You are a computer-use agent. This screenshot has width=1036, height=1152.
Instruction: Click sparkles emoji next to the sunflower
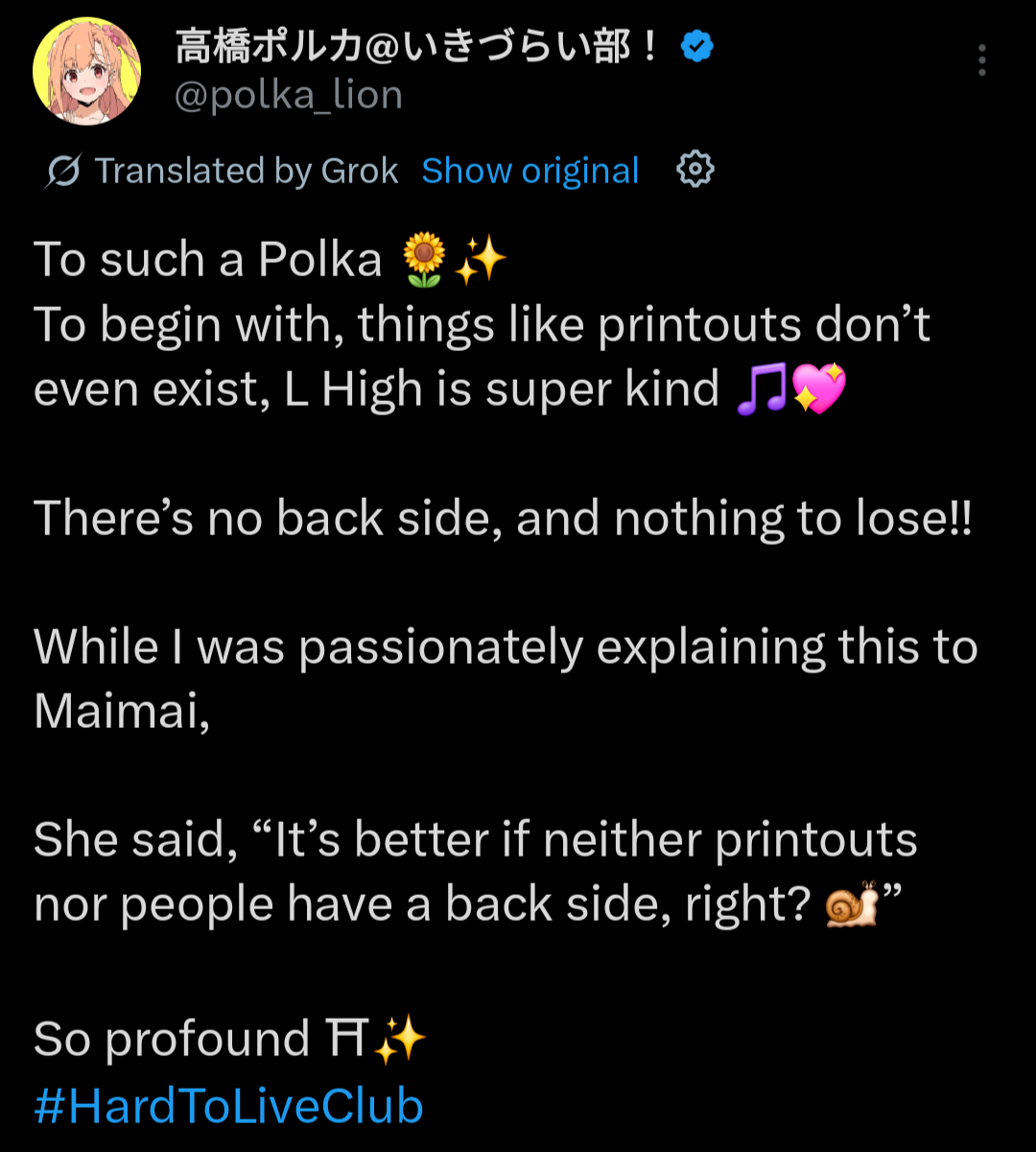click(479, 261)
